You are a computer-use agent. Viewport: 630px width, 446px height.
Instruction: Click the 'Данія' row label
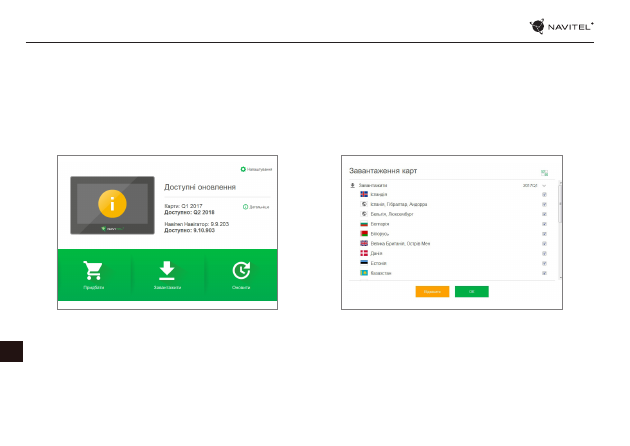point(376,254)
